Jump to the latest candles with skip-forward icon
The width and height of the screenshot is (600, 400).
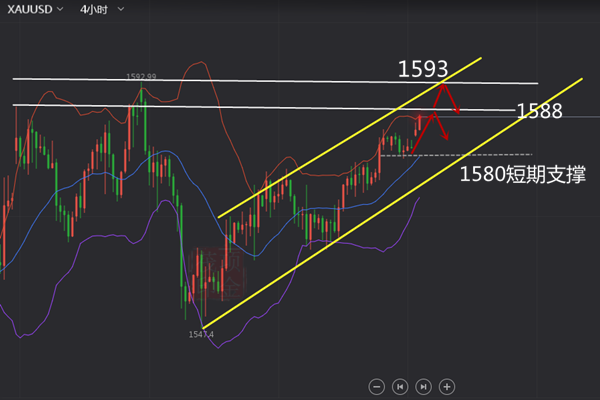pyautogui.click(x=423, y=385)
